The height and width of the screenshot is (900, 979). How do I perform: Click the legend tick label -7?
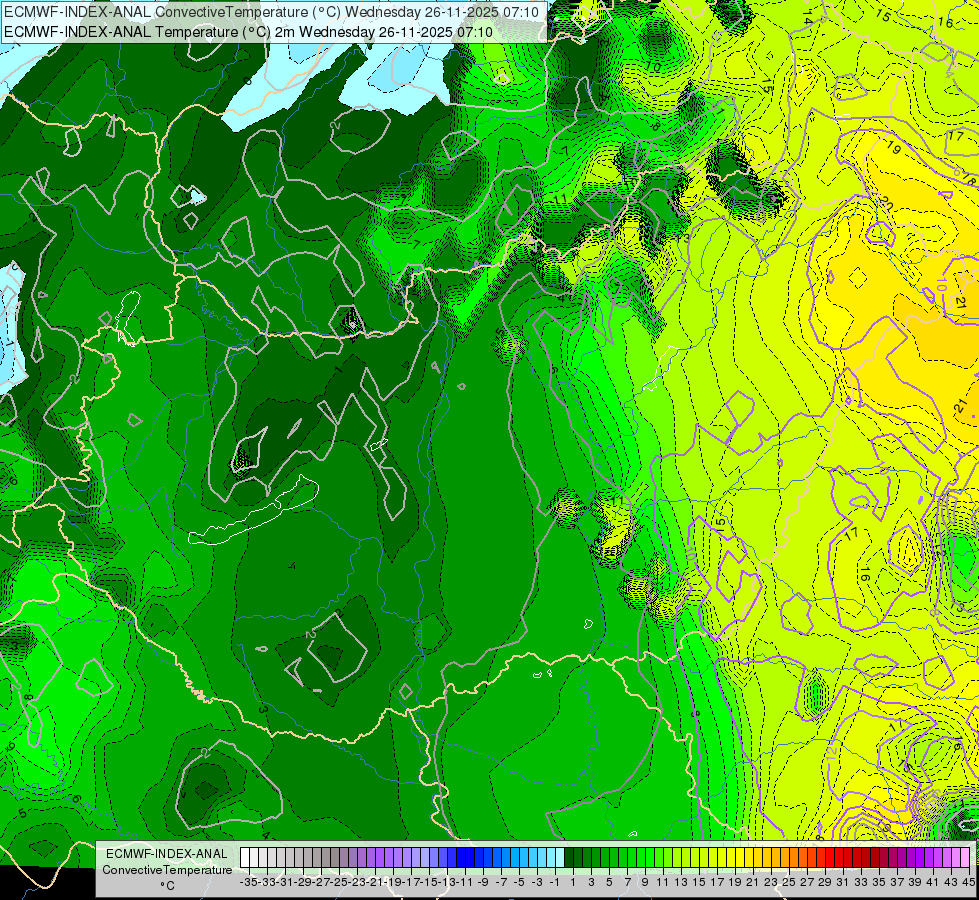pyautogui.click(x=501, y=882)
